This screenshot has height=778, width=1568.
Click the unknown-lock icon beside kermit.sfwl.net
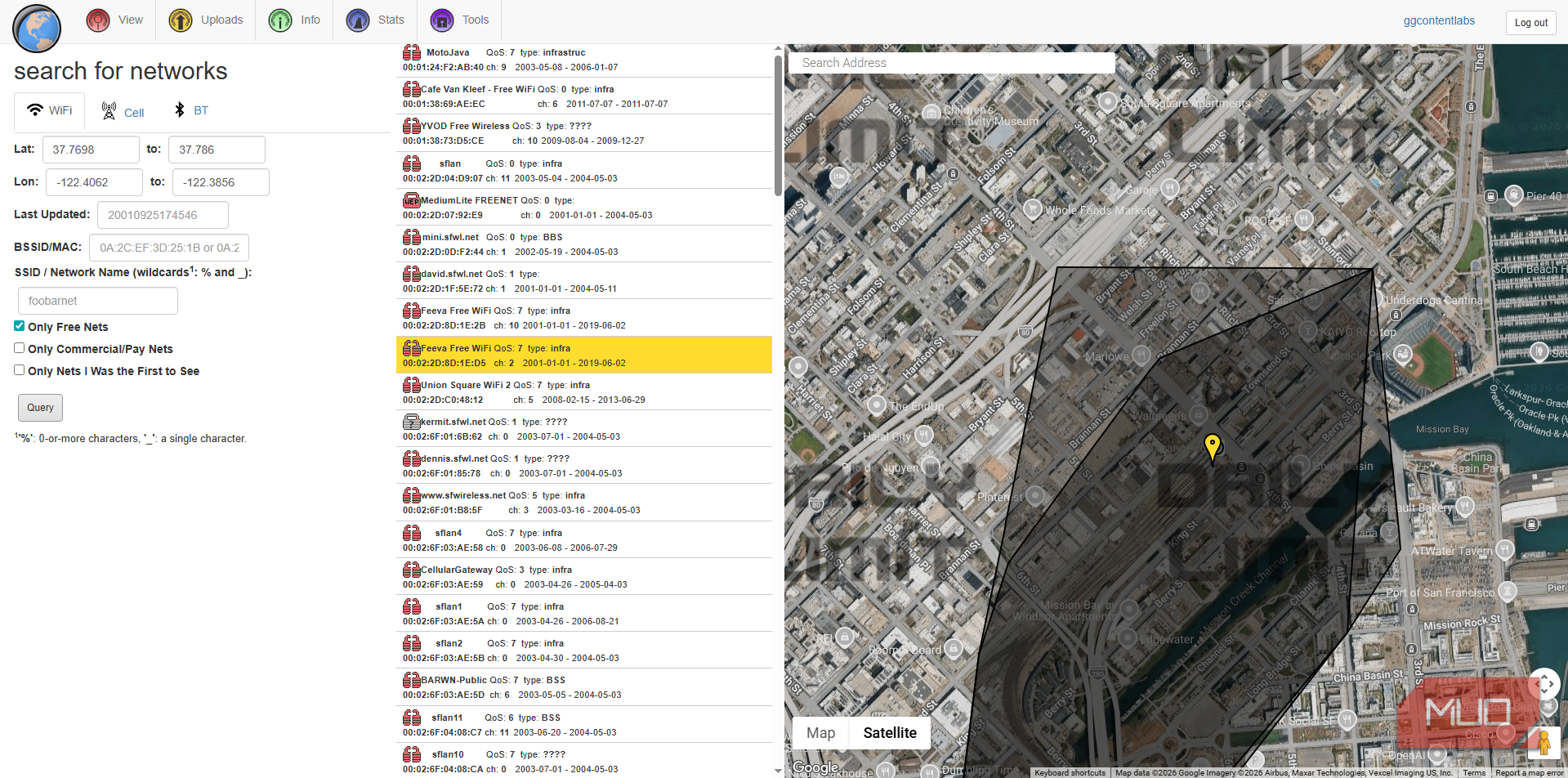pos(412,423)
